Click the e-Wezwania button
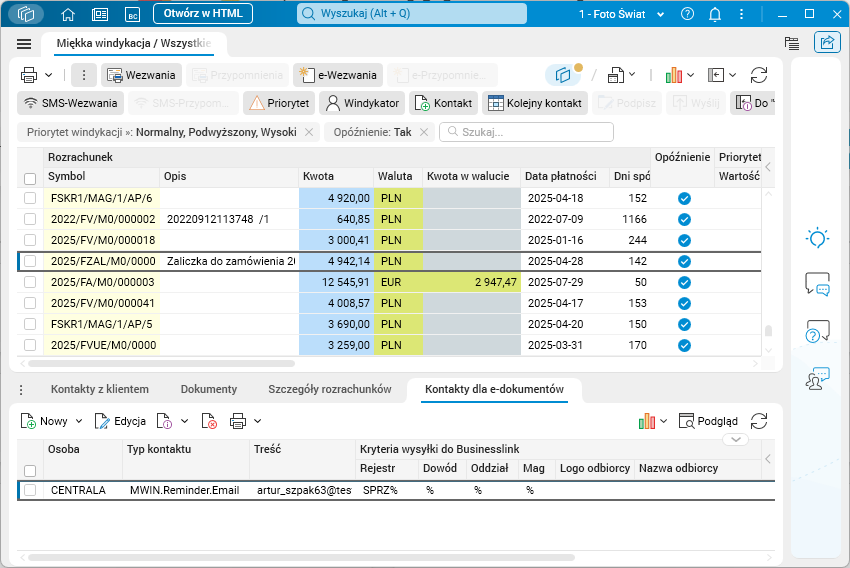This screenshot has height=568, width=850. pyautogui.click(x=338, y=75)
